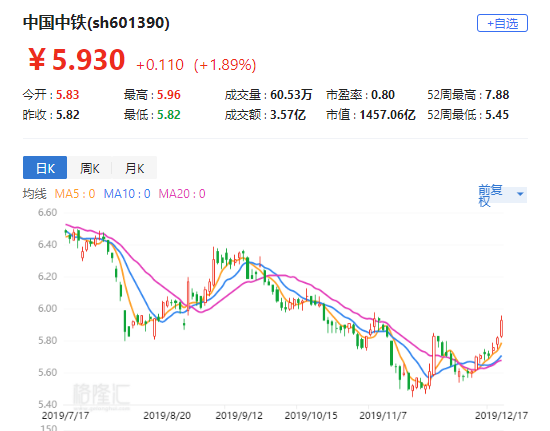Click the dropdown arrow beside 前复权
550x431 pixels.
pyautogui.click(x=520, y=194)
